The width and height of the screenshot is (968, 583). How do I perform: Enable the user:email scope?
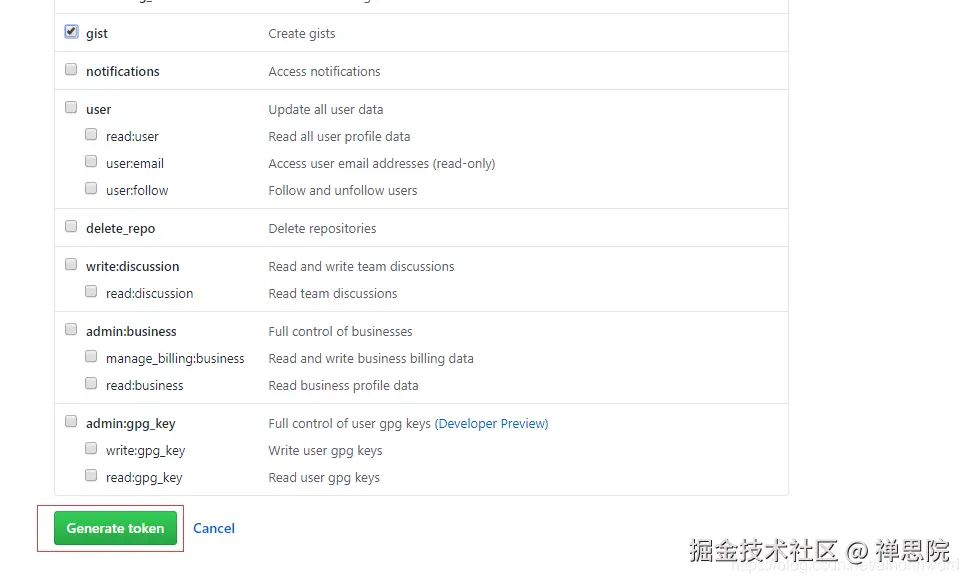pyautogui.click(x=91, y=162)
